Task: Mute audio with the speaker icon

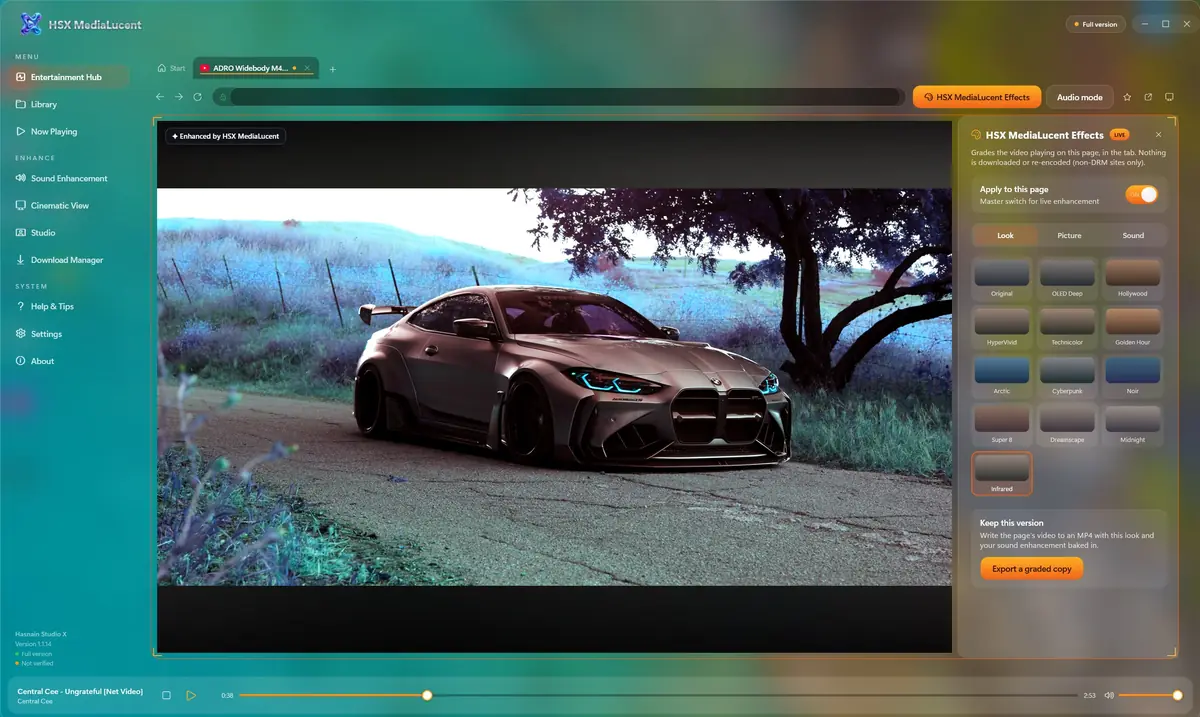Action: (x=1109, y=695)
